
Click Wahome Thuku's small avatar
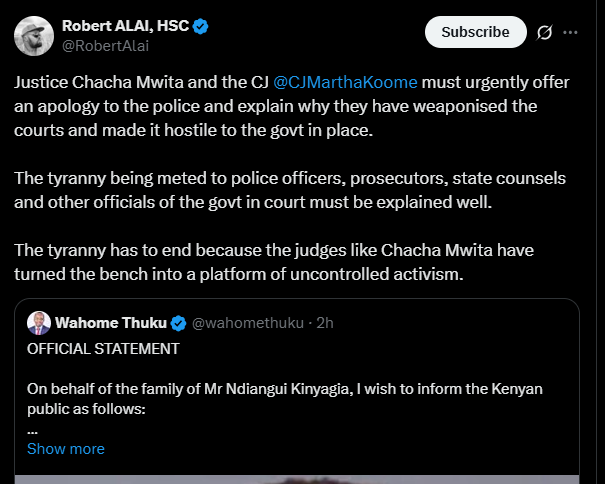pos(39,323)
